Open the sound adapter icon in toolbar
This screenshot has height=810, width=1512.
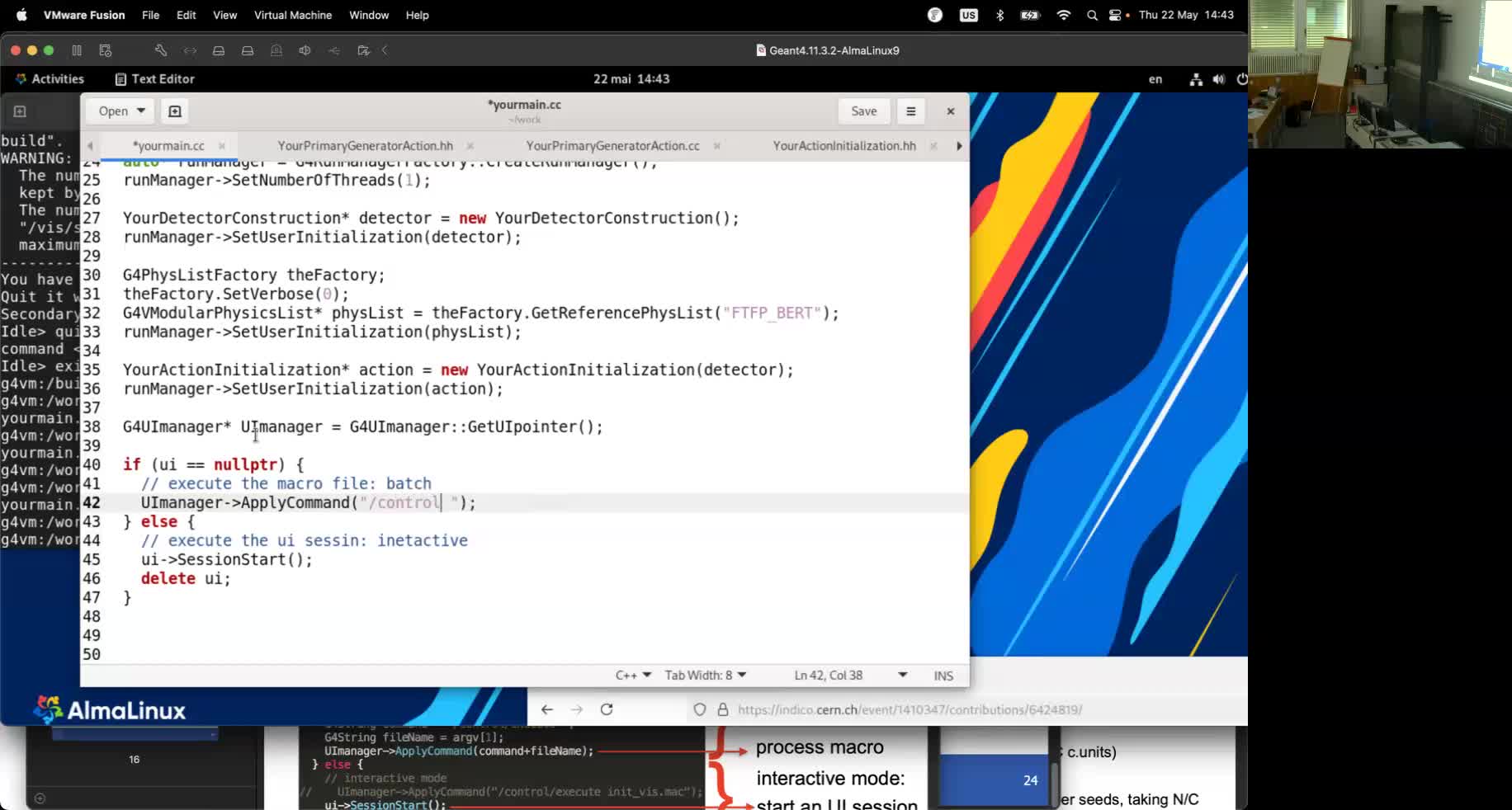pos(305,50)
